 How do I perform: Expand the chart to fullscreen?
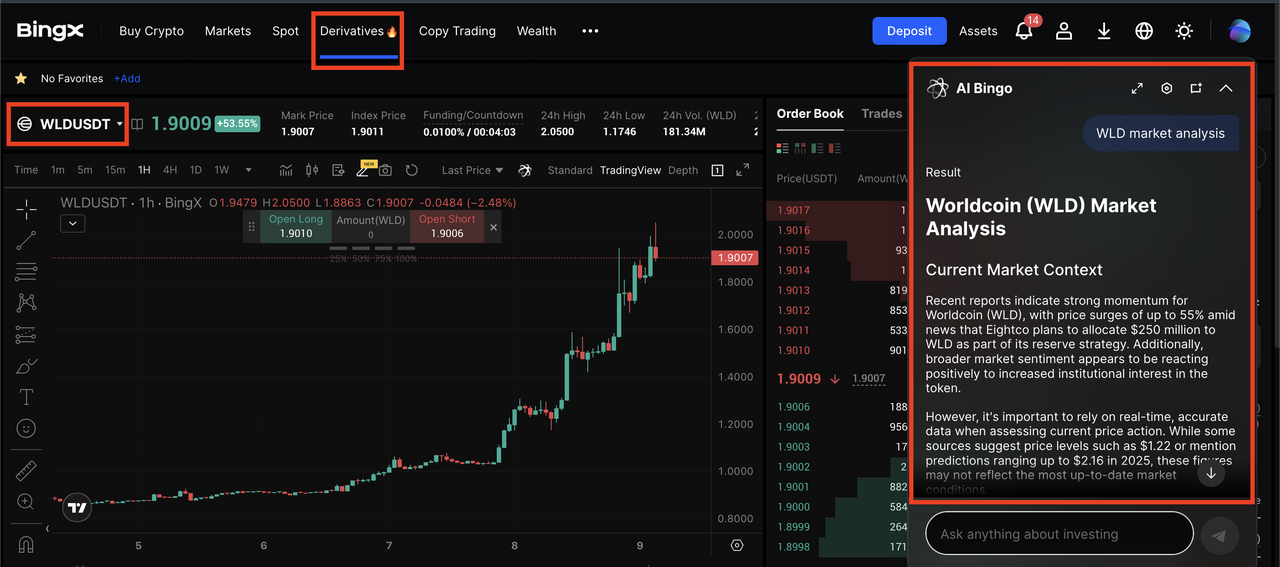742,170
